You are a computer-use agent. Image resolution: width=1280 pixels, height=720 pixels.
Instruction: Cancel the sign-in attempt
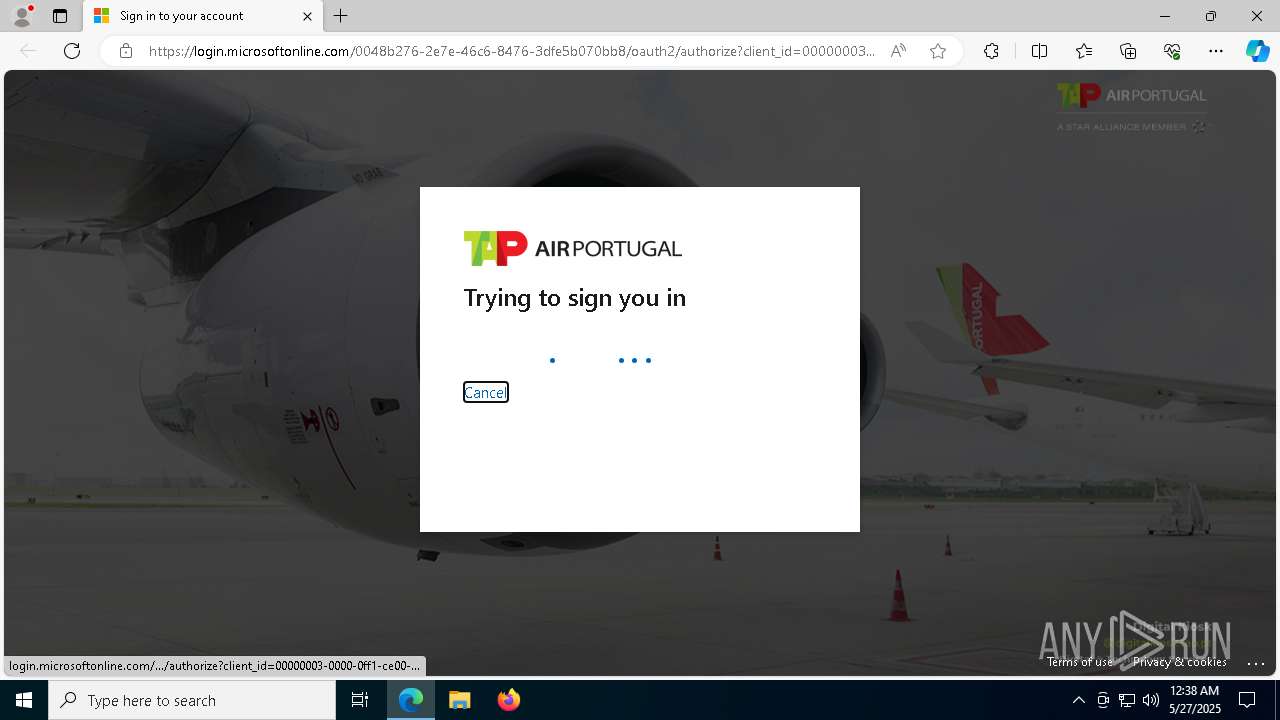click(x=486, y=392)
